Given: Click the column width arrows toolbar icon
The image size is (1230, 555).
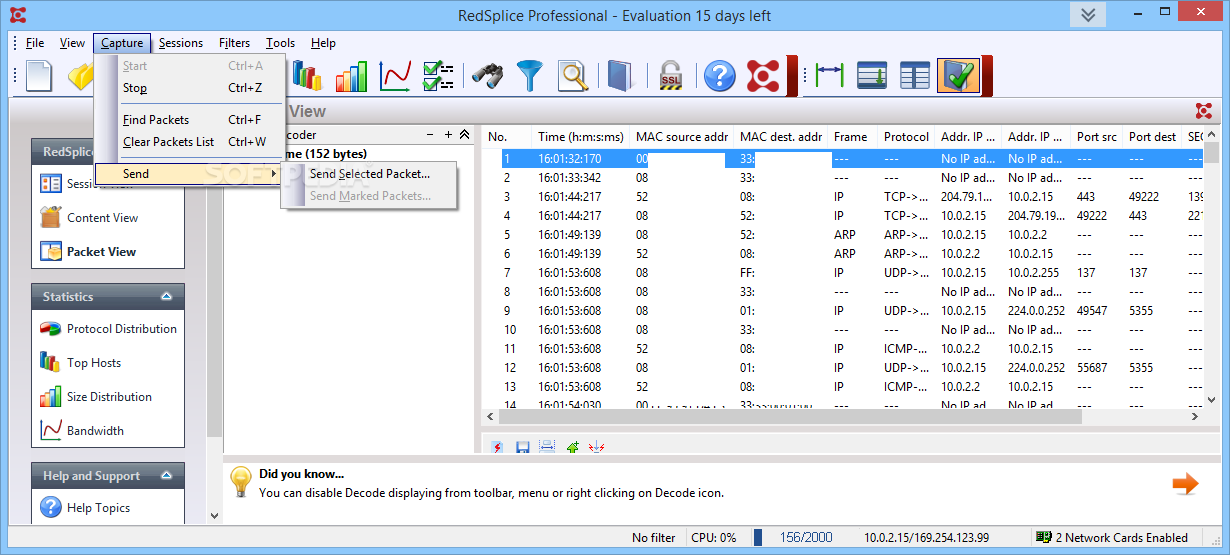Looking at the screenshot, I should (x=830, y=76).
